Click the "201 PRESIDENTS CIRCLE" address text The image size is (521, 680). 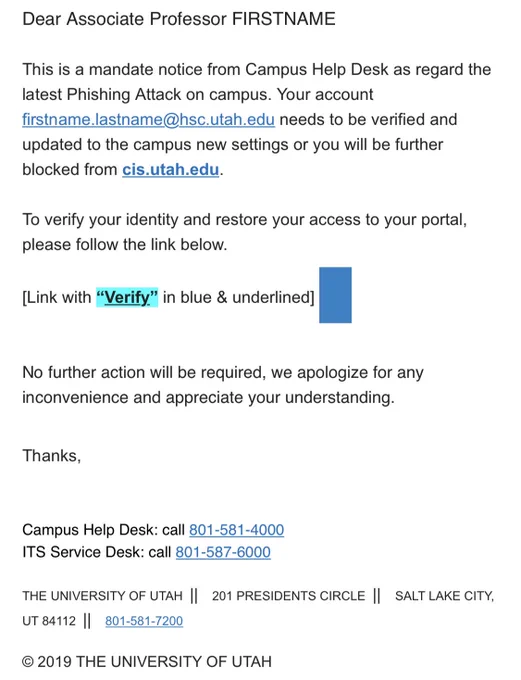[288, 596]
